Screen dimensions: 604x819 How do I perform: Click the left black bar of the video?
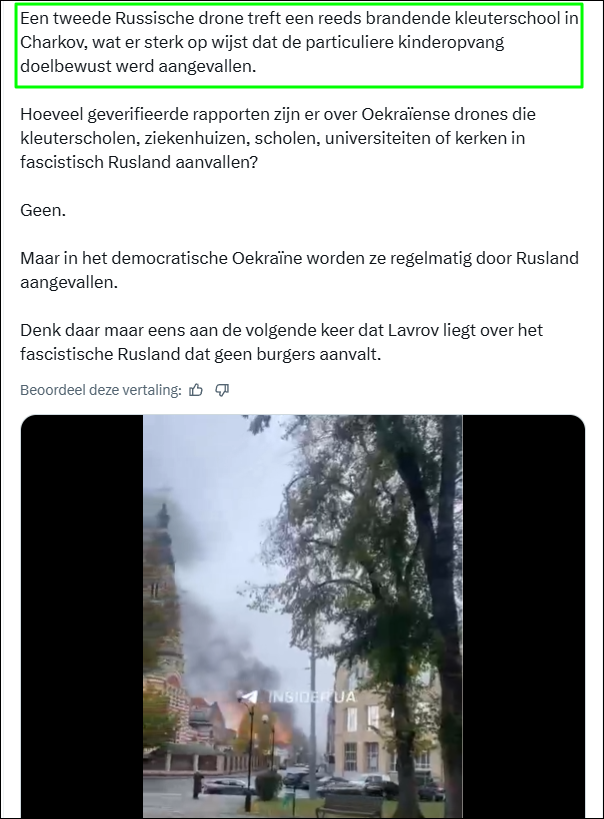click(x=82, y=616)
